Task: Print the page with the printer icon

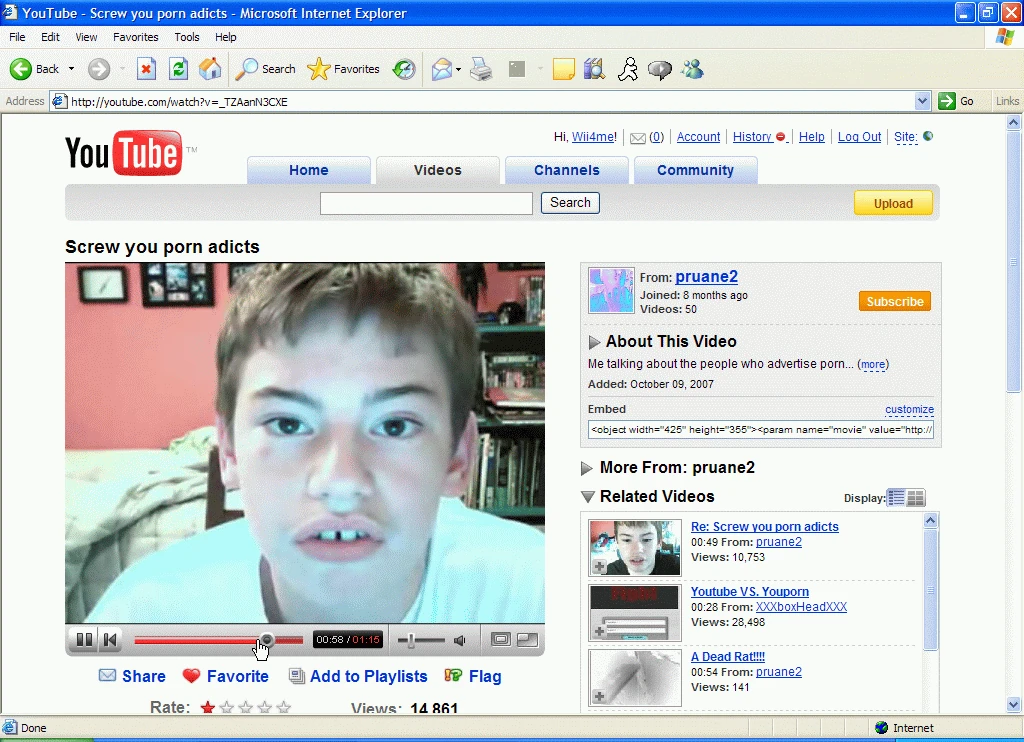Action: 481,69
